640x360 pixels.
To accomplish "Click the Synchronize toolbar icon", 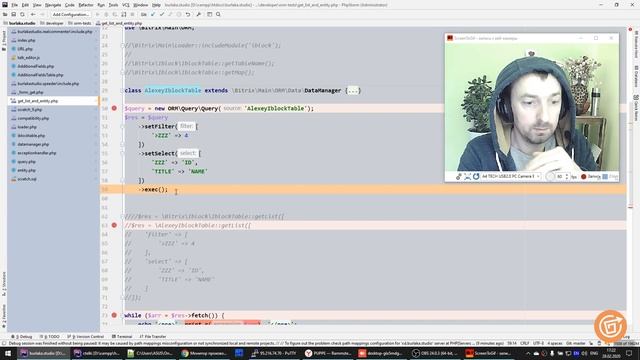I will (22, 14).
